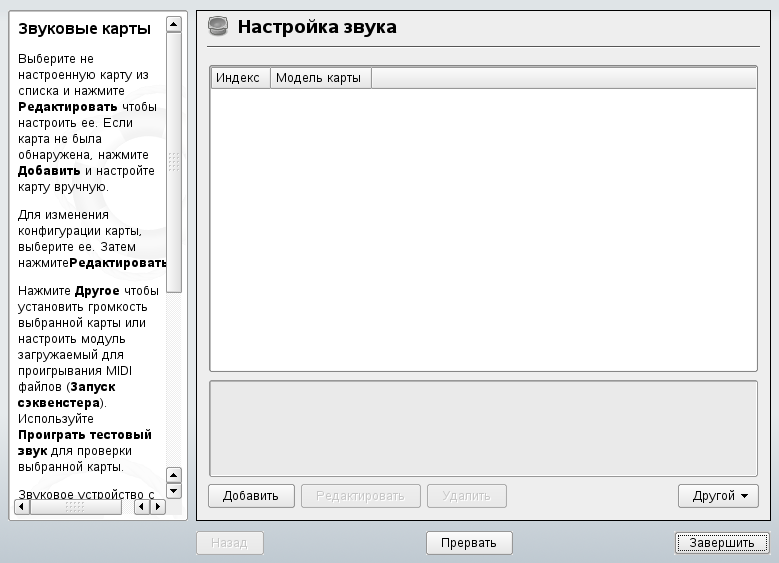The width and height of the screenshot is (779, 563).
Task: Click bold Запуск сэквенстера in help
Action: (x=67, y=395)
